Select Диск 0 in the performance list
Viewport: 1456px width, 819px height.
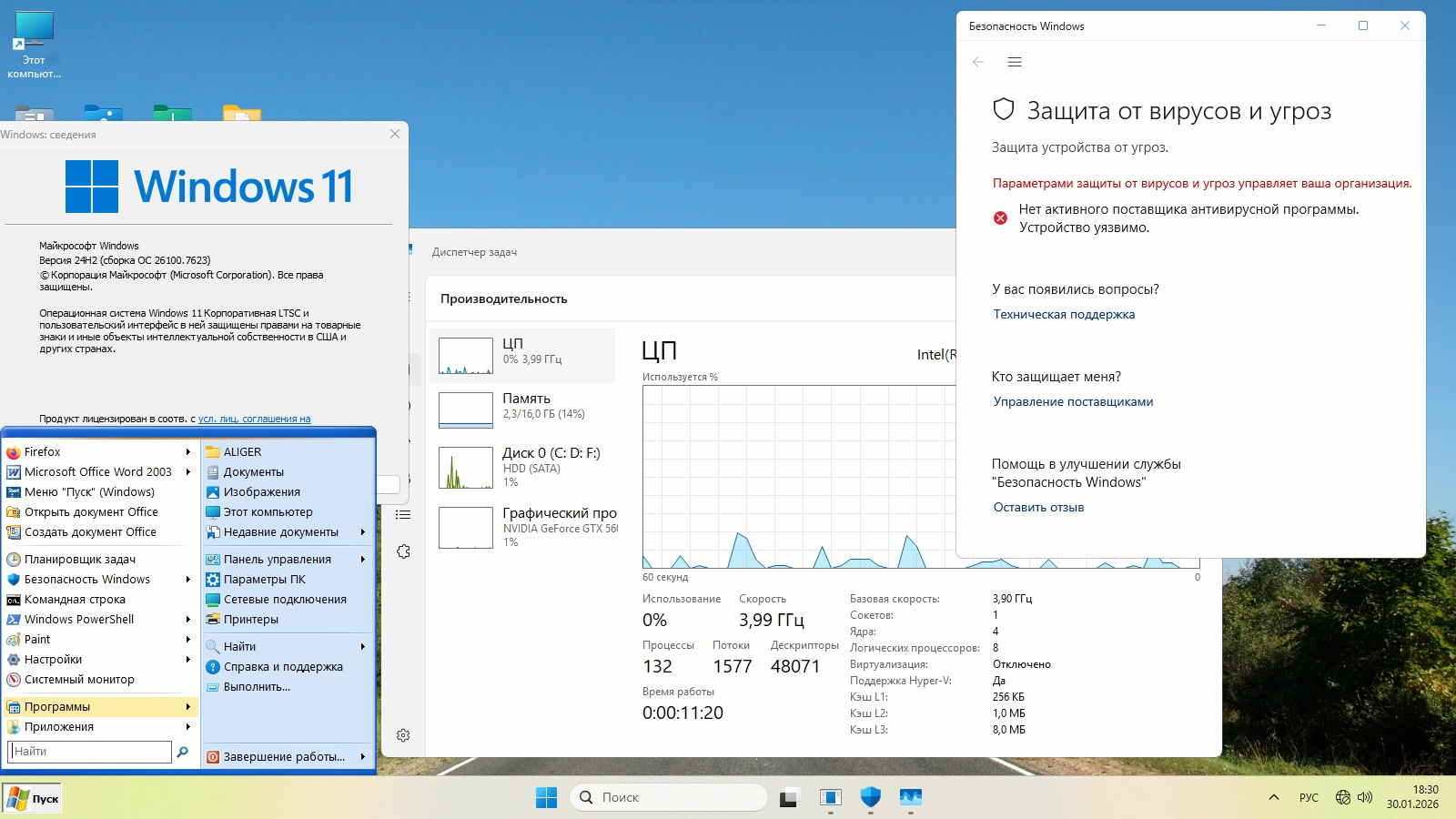(524, 466)
